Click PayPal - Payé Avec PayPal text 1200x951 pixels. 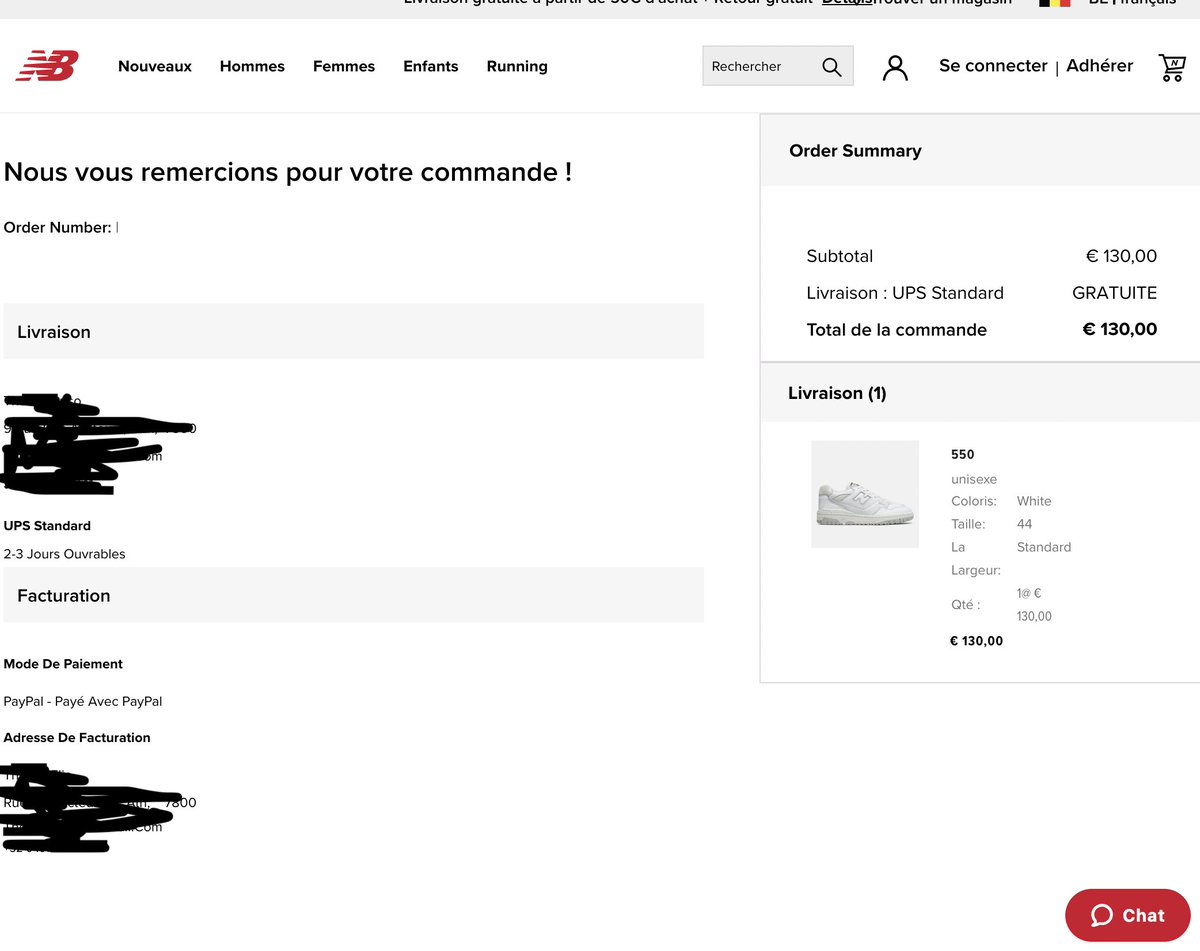click(83, 702)
